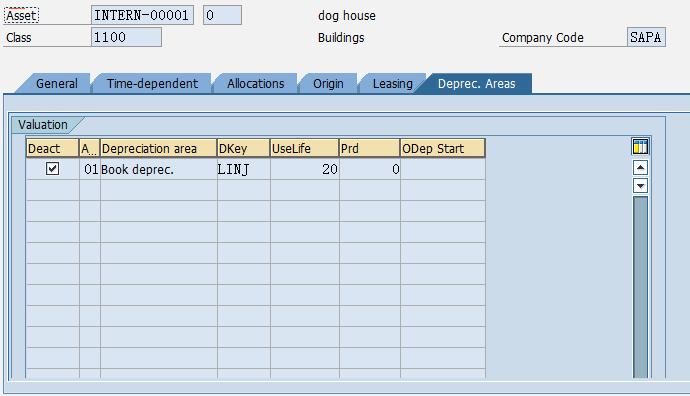This screenshot has height=396, width=690.
Task: Click the Valuation group label
Action: [x=43, y=125]
